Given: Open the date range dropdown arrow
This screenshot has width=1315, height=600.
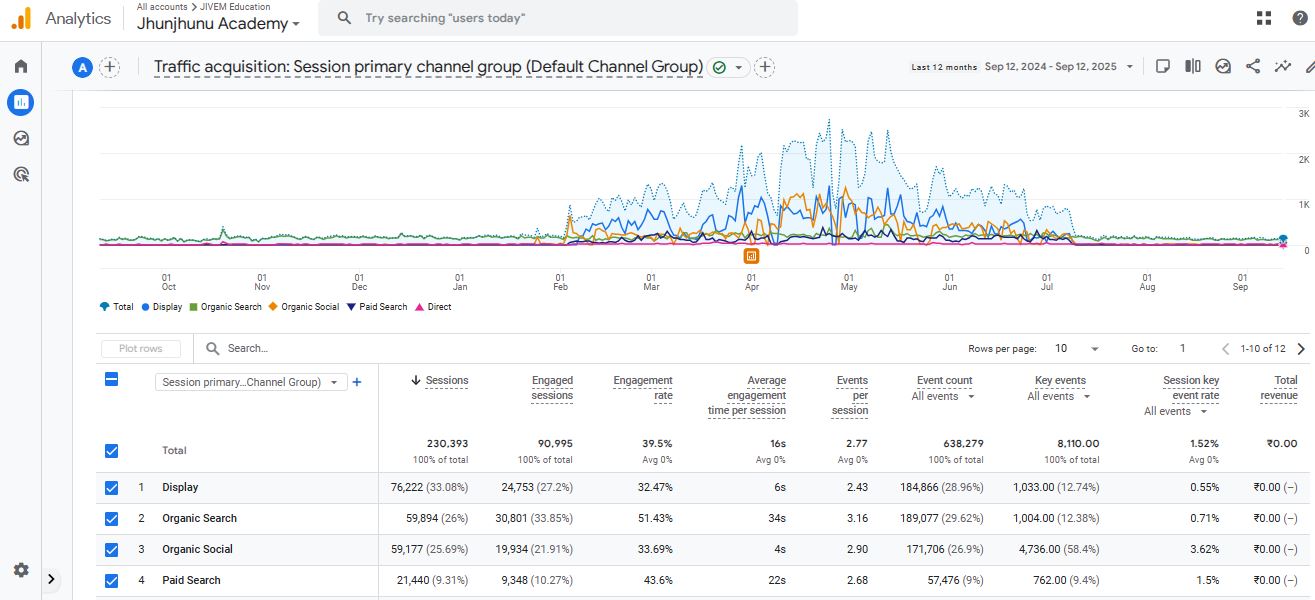Looking at the screenshot, I should 1130,67.
